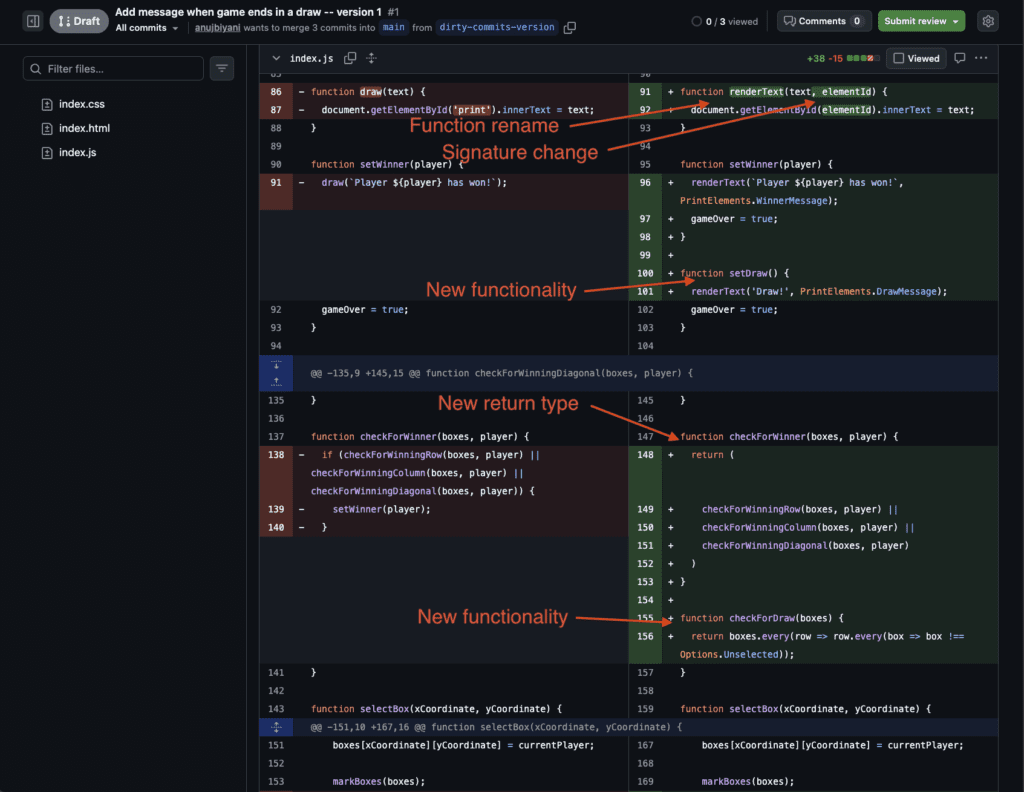
Task: Collapse the file tree sidebar icon
Action: click(33, 21)
